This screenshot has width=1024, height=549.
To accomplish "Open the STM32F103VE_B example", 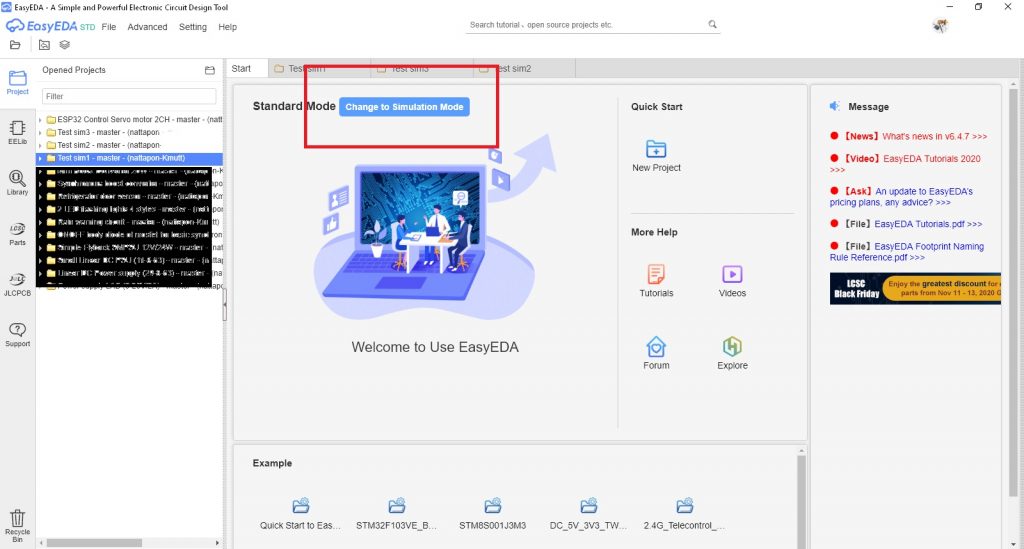I will 396,514.
